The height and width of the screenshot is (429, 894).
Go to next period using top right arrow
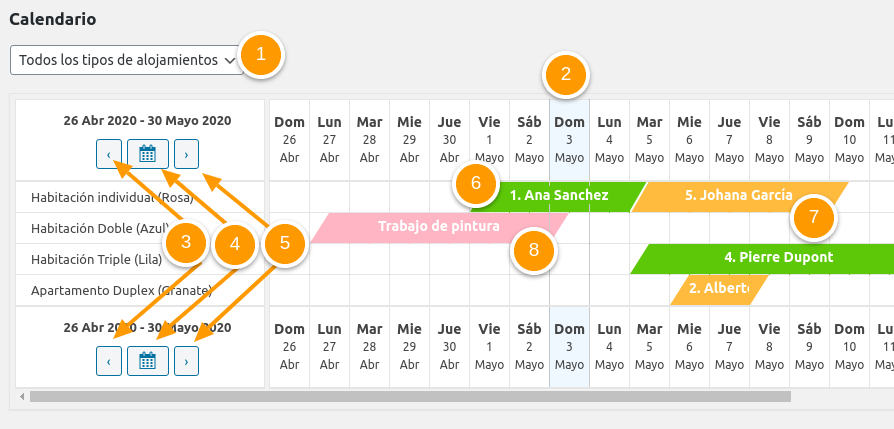(187, 154)
